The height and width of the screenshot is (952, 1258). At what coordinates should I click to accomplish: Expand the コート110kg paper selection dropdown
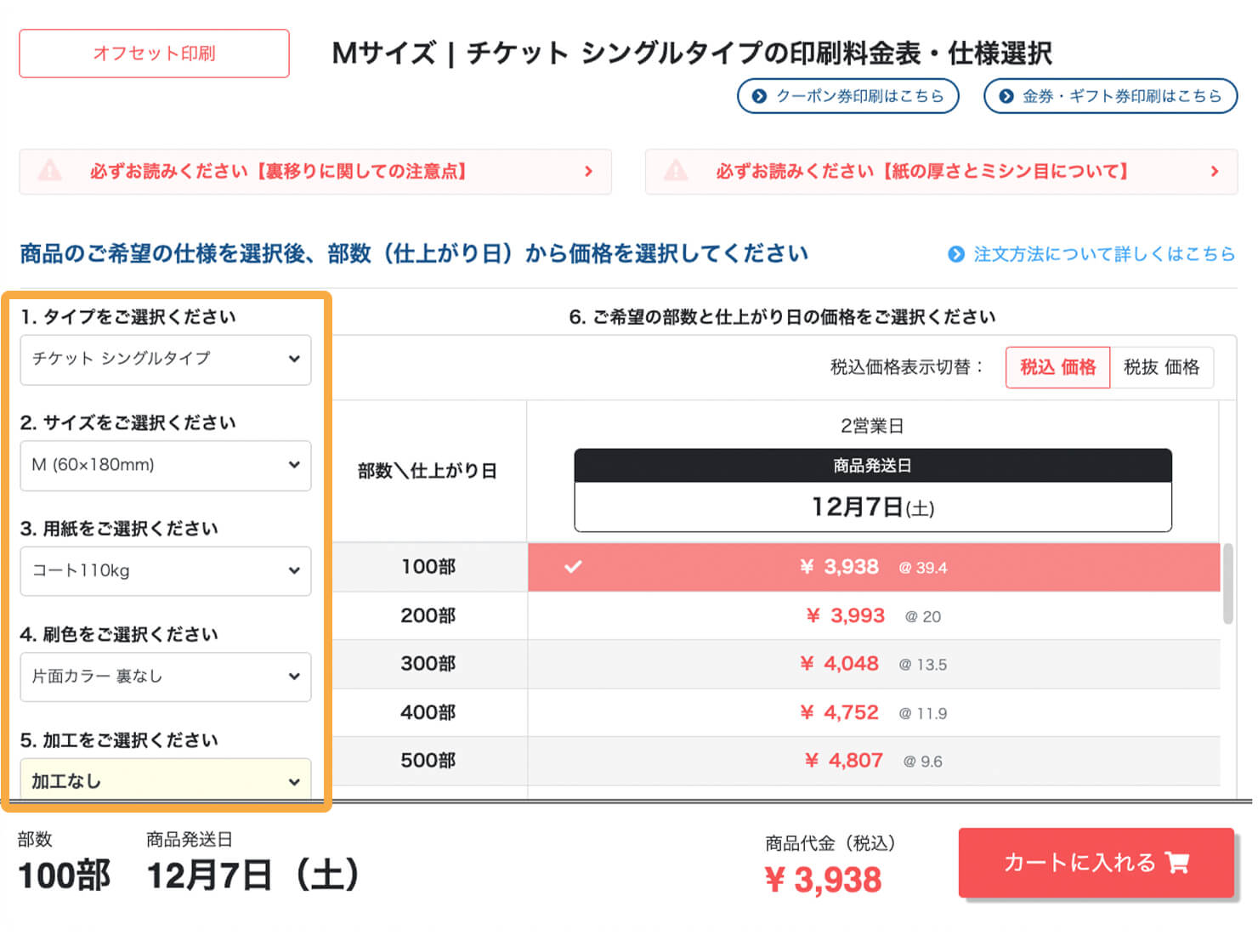(x=165, y=571)
